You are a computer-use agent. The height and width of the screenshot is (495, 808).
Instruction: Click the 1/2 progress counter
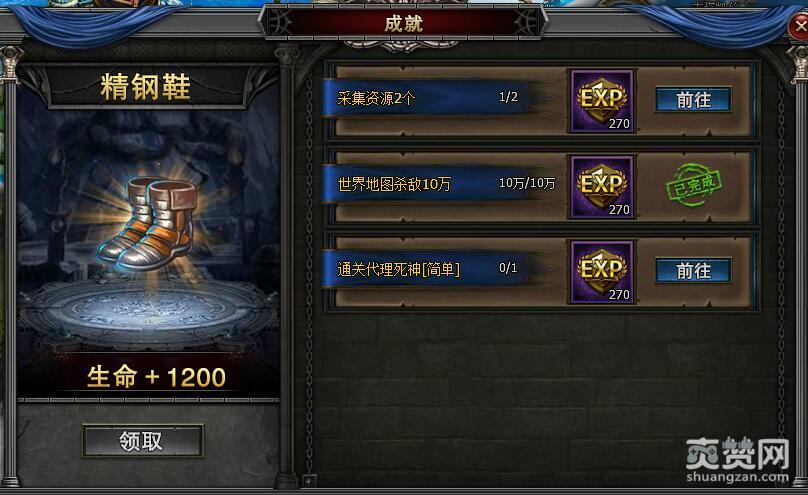point(508,97)
